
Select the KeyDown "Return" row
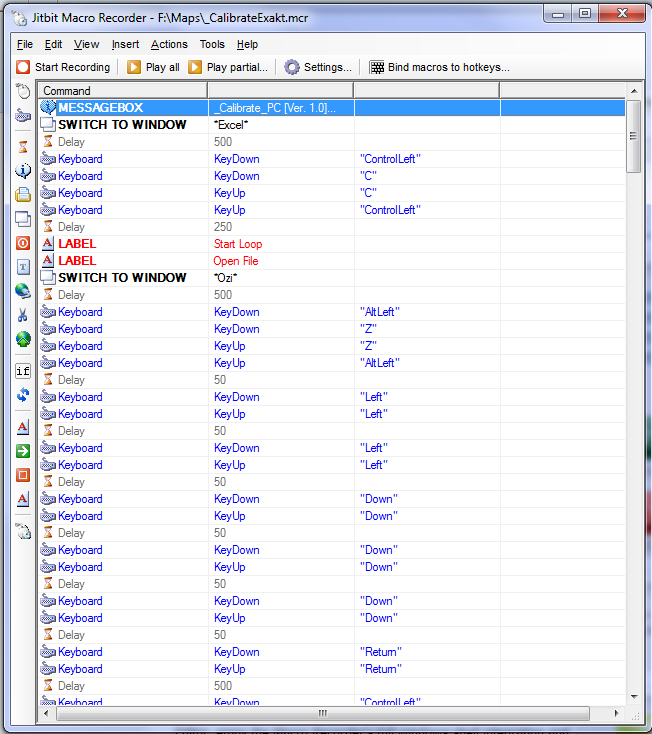pos(332,652)
